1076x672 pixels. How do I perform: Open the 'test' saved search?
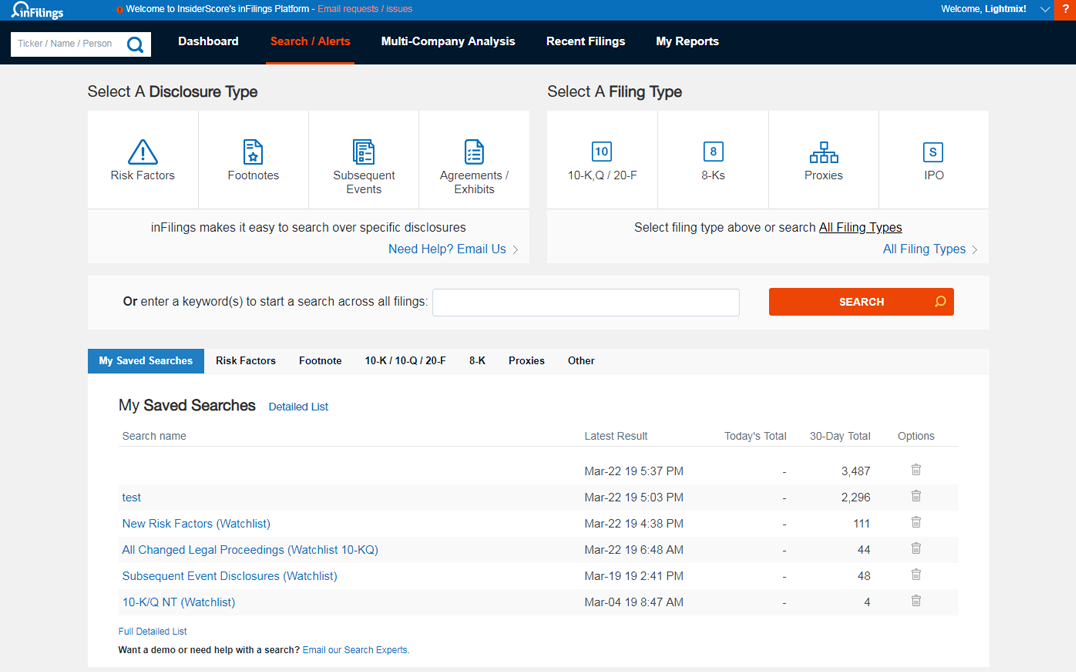coord(131,498)
